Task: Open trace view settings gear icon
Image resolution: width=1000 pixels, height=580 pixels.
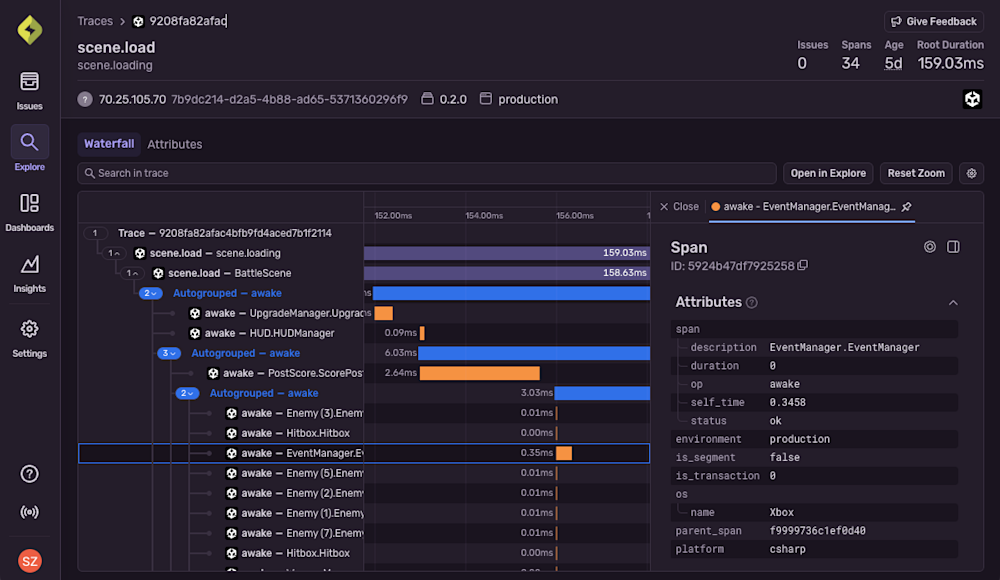Action: 970,173
